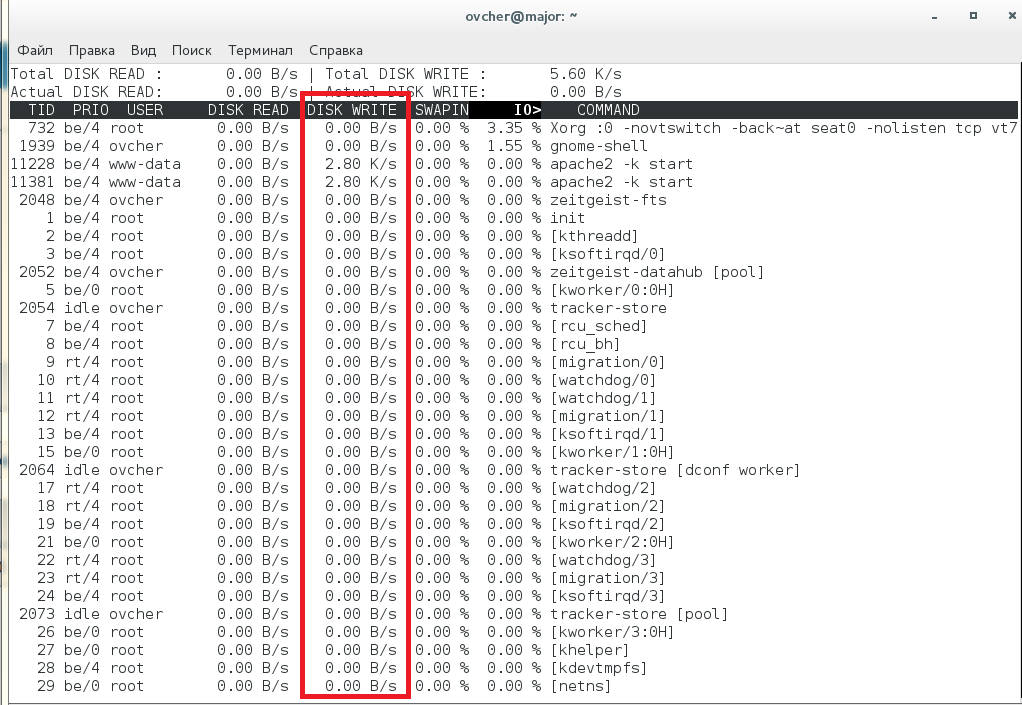Select the [kworker/2:0H] process row
1022x705 pixels.
[x=514, y=543]
